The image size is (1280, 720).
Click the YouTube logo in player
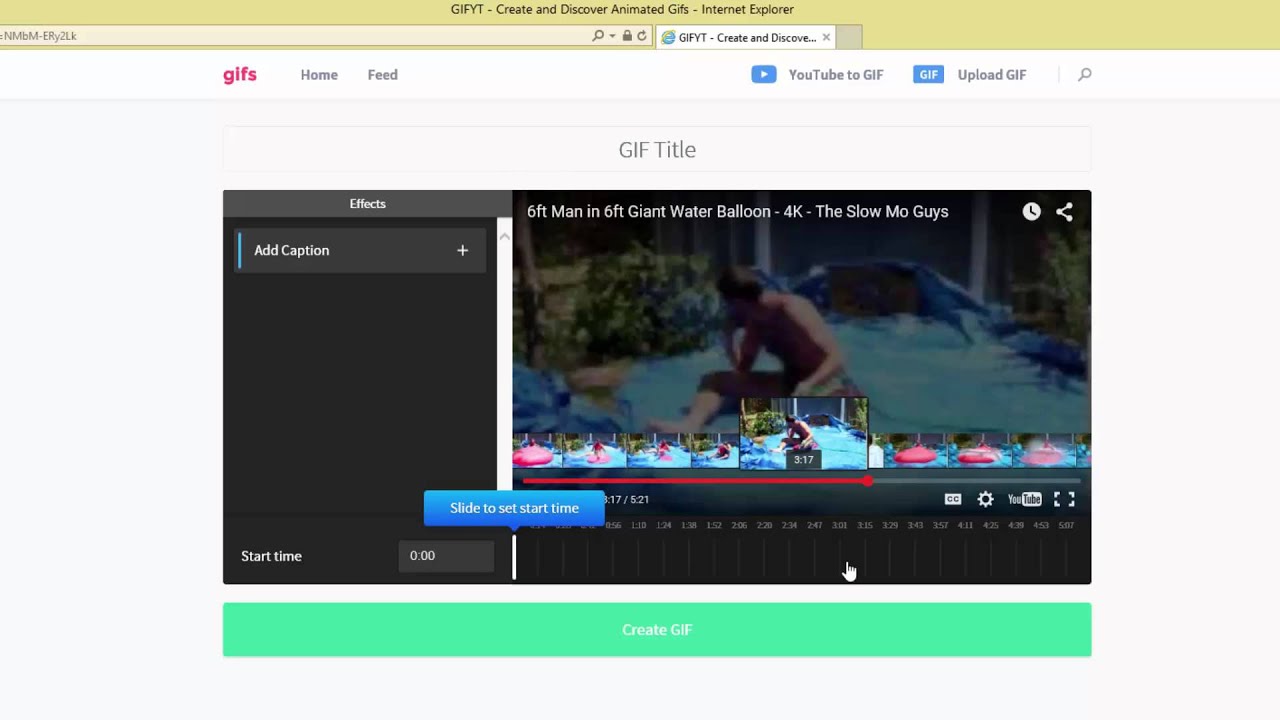pyautogui.click(x=1024, y=499)
